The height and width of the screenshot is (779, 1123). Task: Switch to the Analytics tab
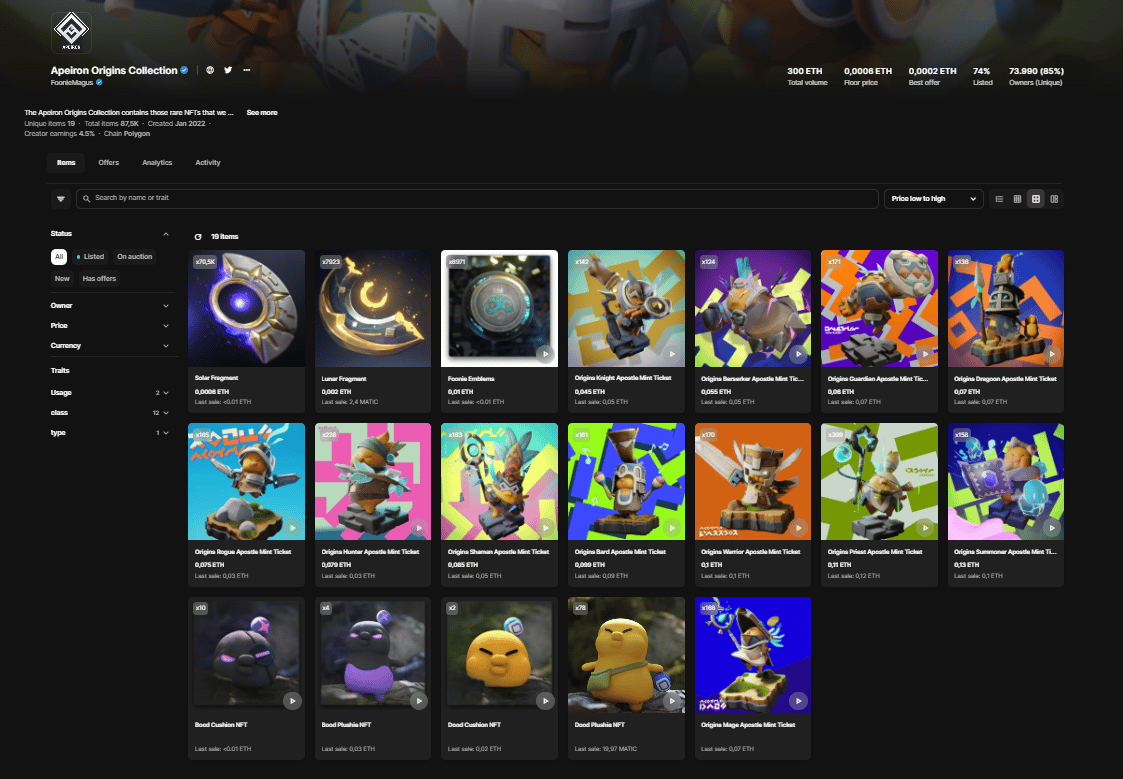tap(157, 163)
